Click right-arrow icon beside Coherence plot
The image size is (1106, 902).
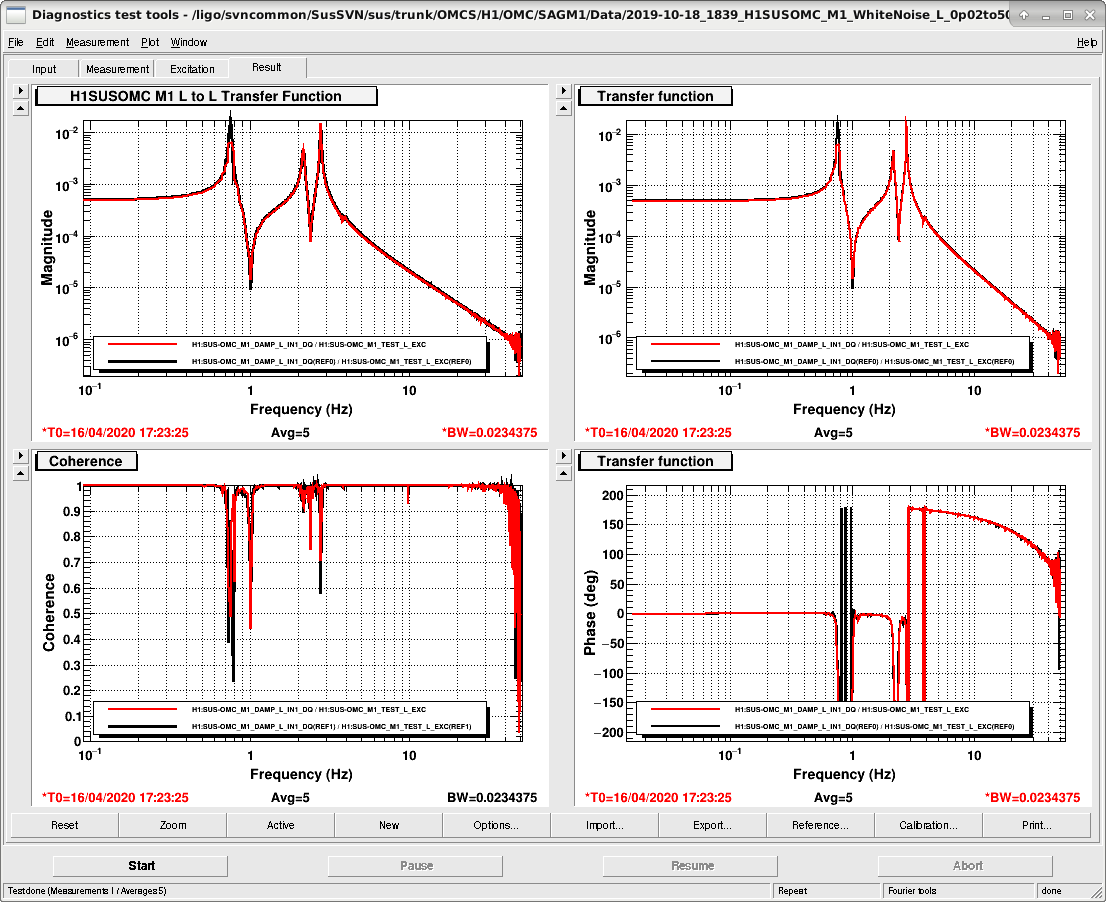click(x=20, y=456)
